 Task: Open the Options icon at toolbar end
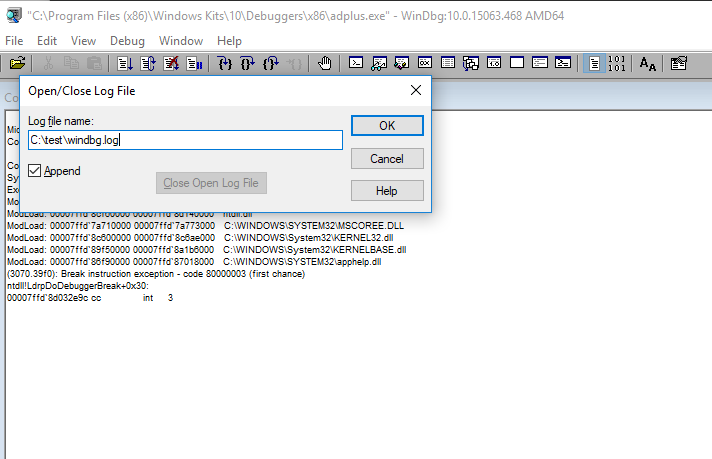point(679,63)
